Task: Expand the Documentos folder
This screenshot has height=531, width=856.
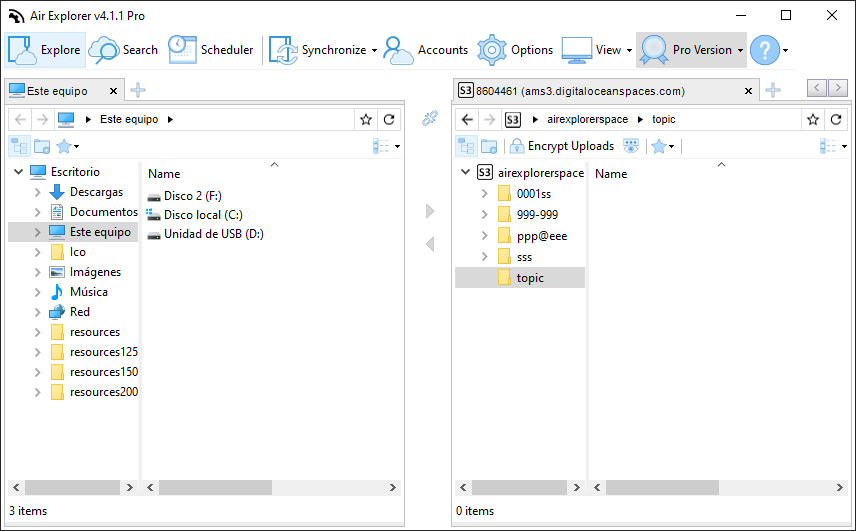Action: click(x=37, y=212)
